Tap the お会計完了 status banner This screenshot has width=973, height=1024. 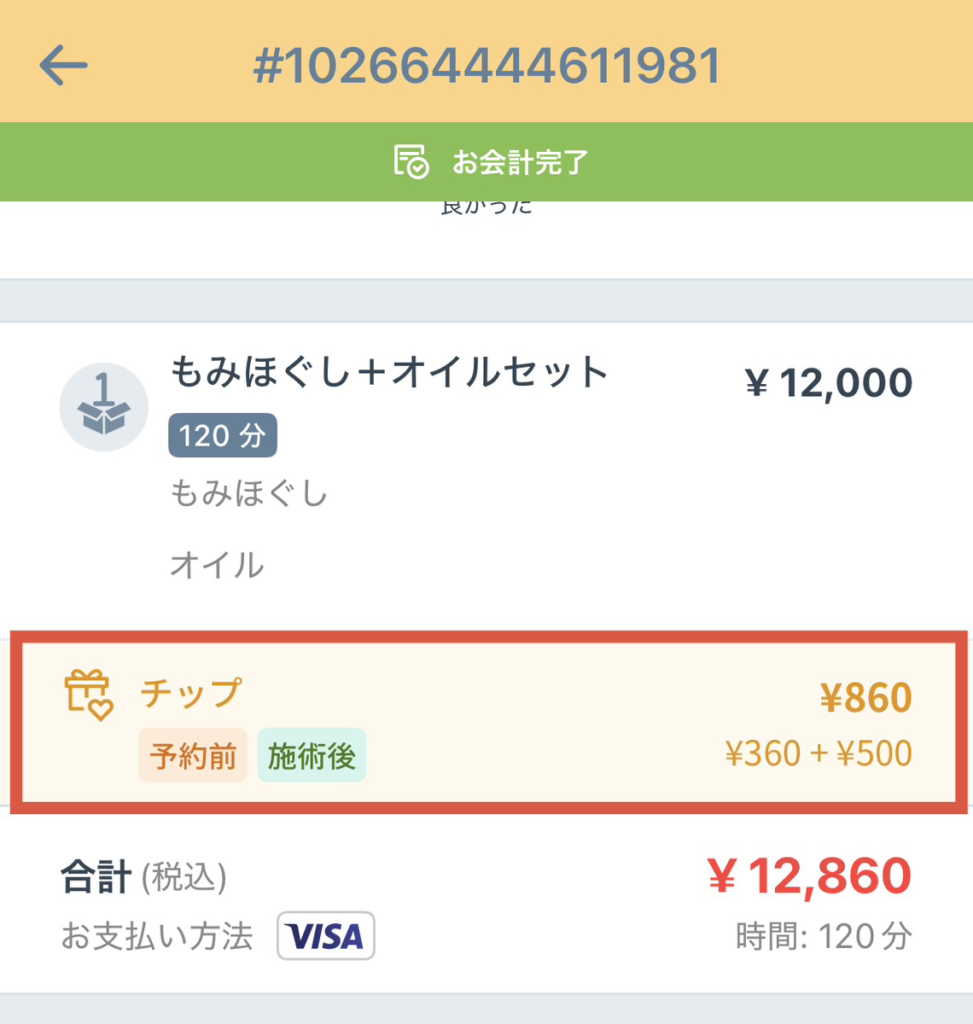[518, 162]
